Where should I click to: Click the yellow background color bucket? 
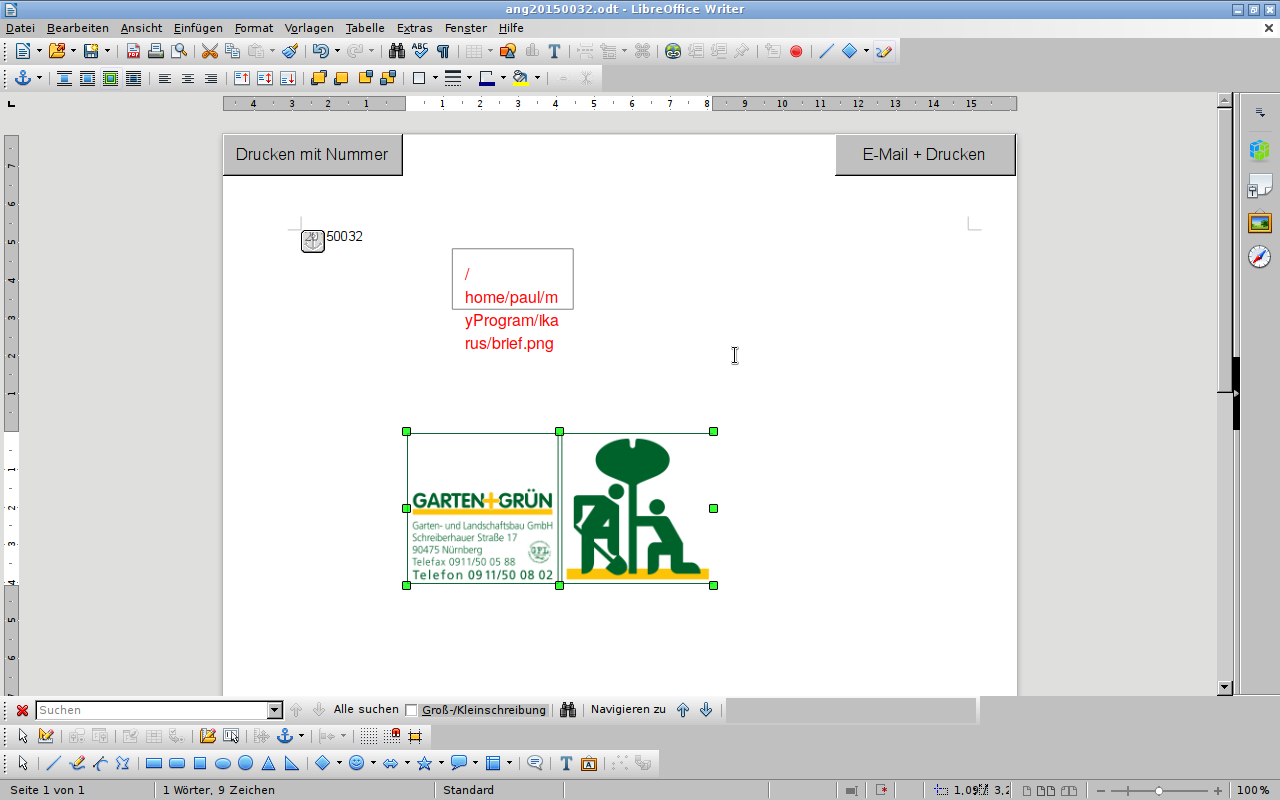520,78
